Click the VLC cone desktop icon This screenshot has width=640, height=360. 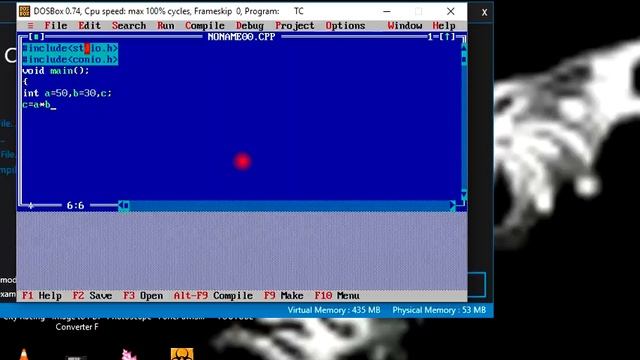pos(24,354)
